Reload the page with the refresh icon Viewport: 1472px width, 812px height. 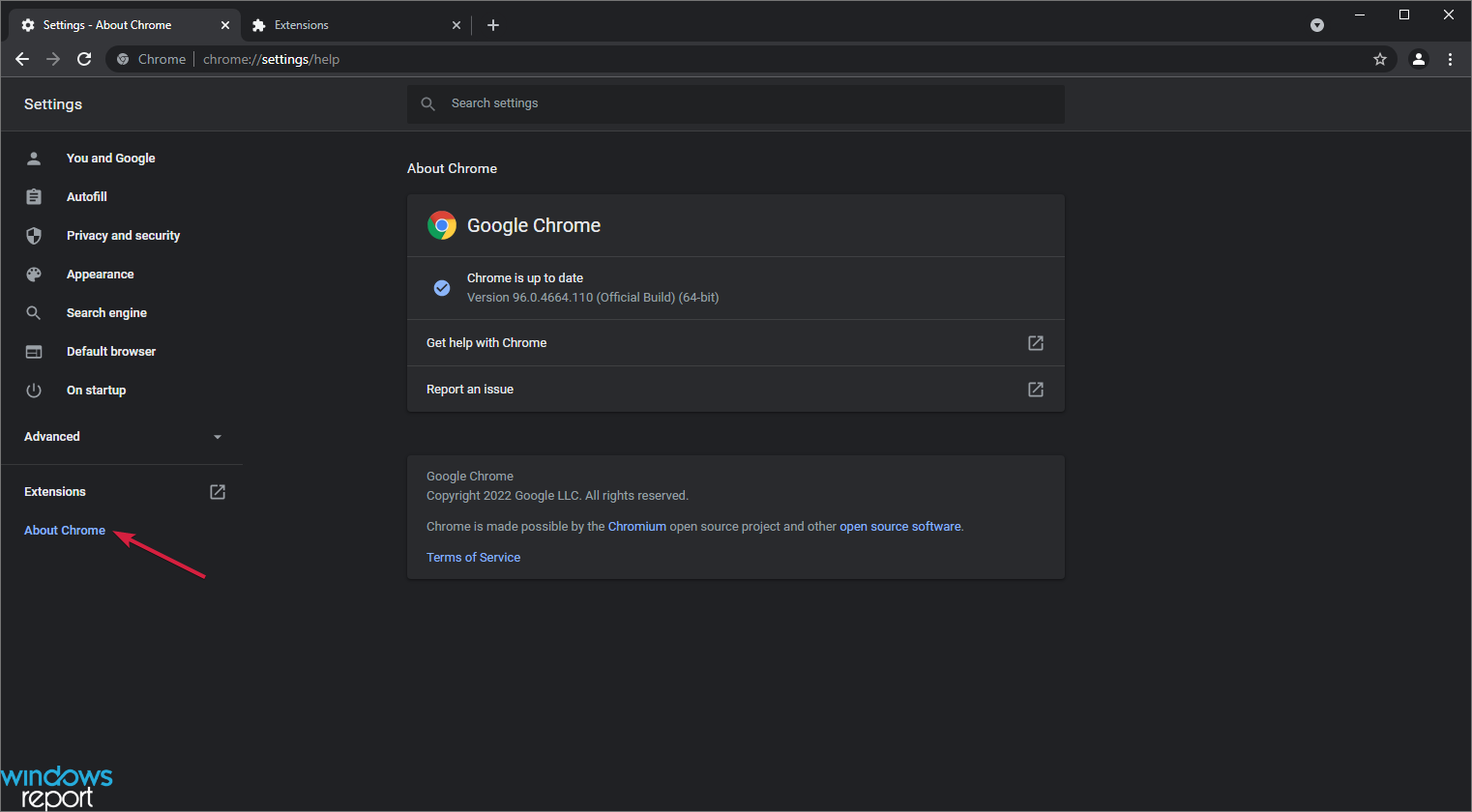pos(84,59)
